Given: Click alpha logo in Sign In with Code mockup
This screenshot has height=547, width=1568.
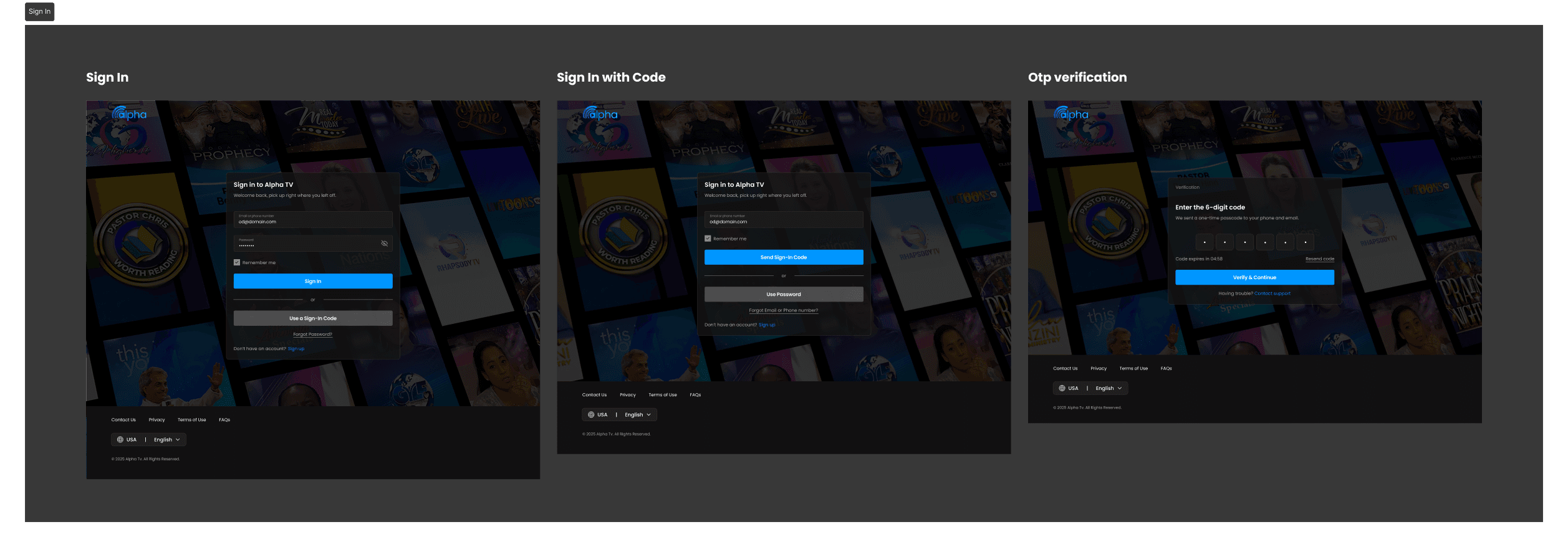Looking at the screenshot, I should pos(600,114).
